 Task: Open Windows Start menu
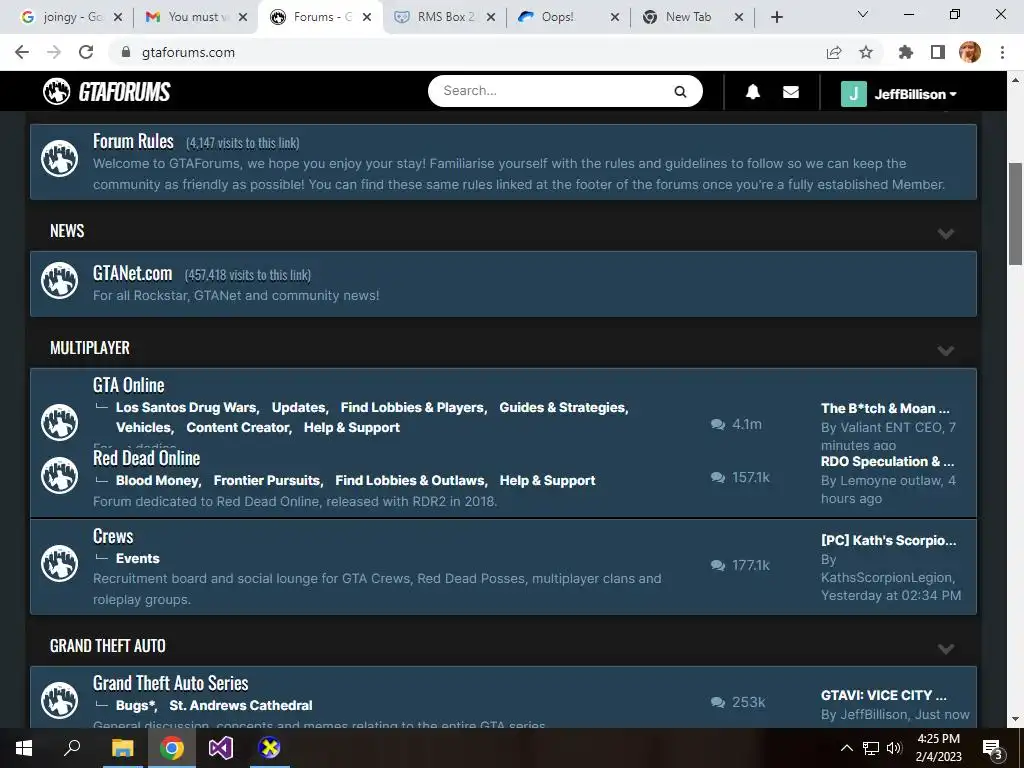[24, 748]
